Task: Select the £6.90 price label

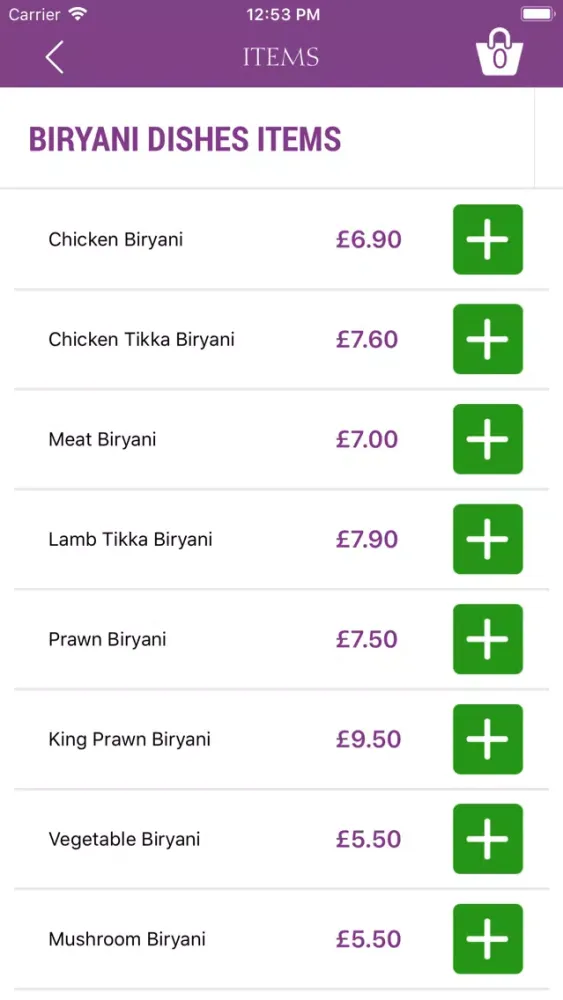Action: [x=369, y=240]
